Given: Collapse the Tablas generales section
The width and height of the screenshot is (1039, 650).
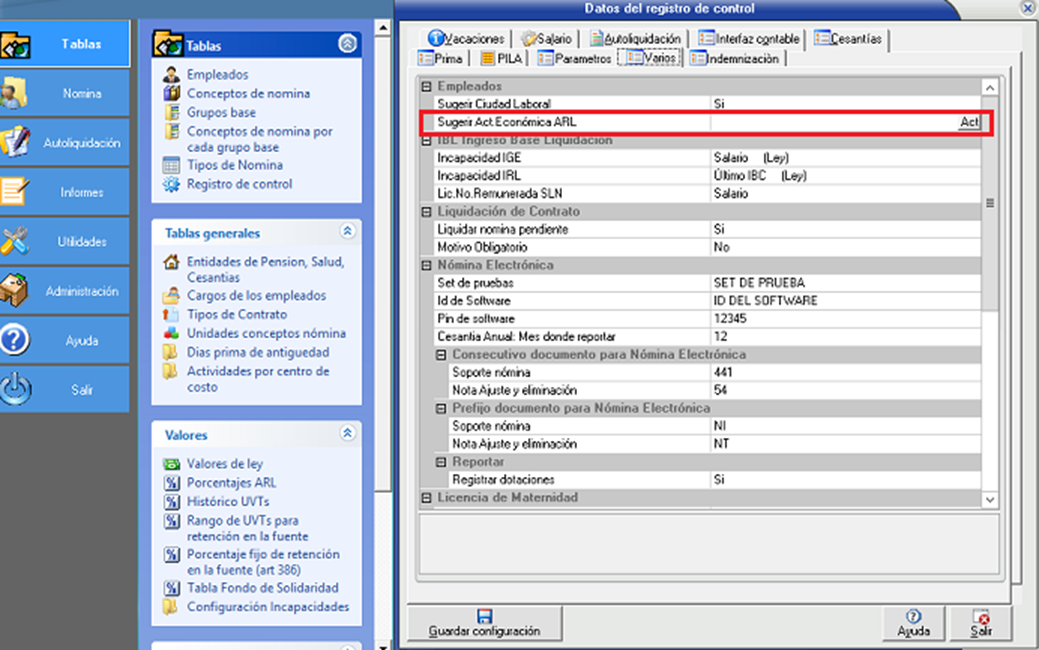Looking at the screenshot, I should pos(347,232).
